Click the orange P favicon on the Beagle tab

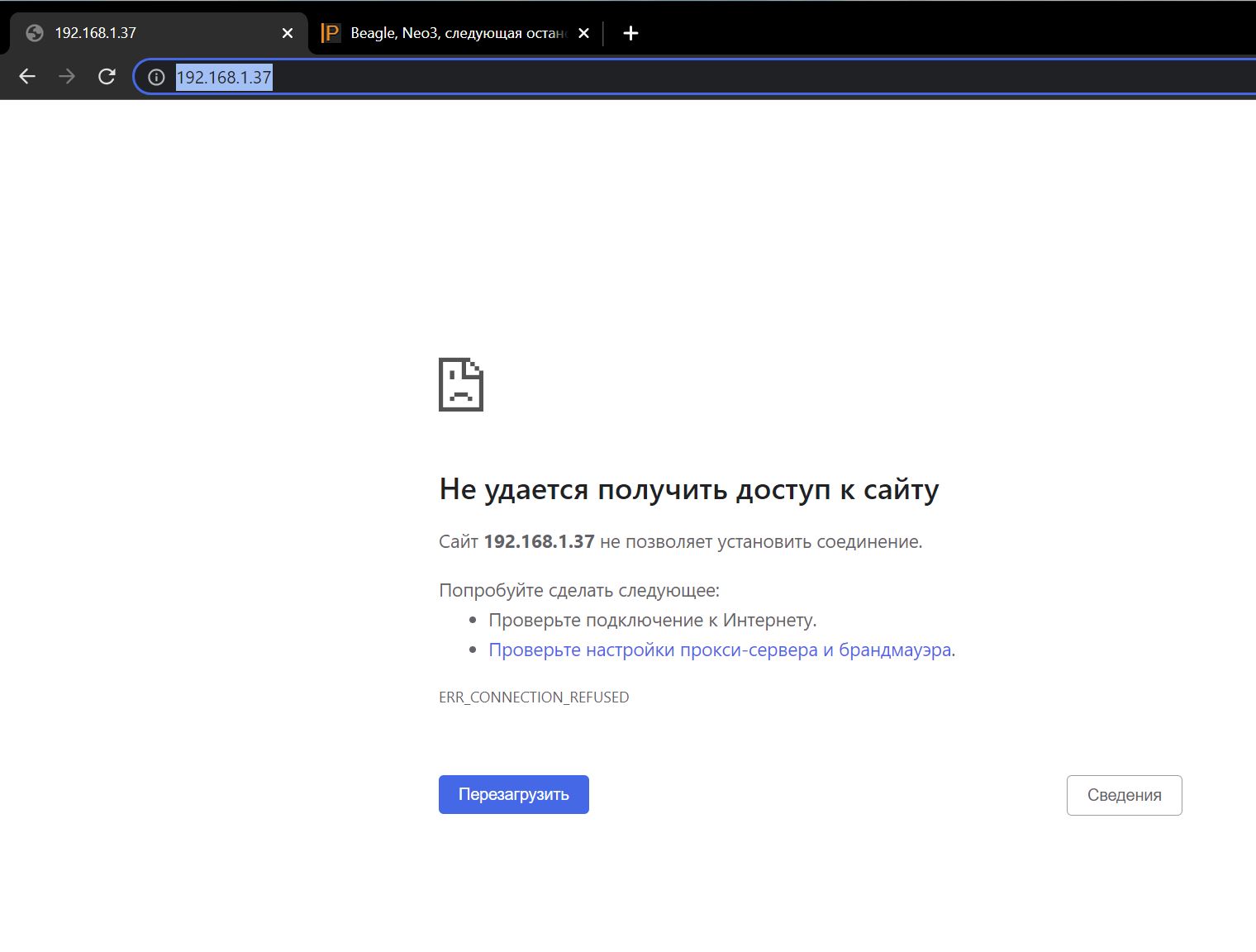[x=331, y=33]
